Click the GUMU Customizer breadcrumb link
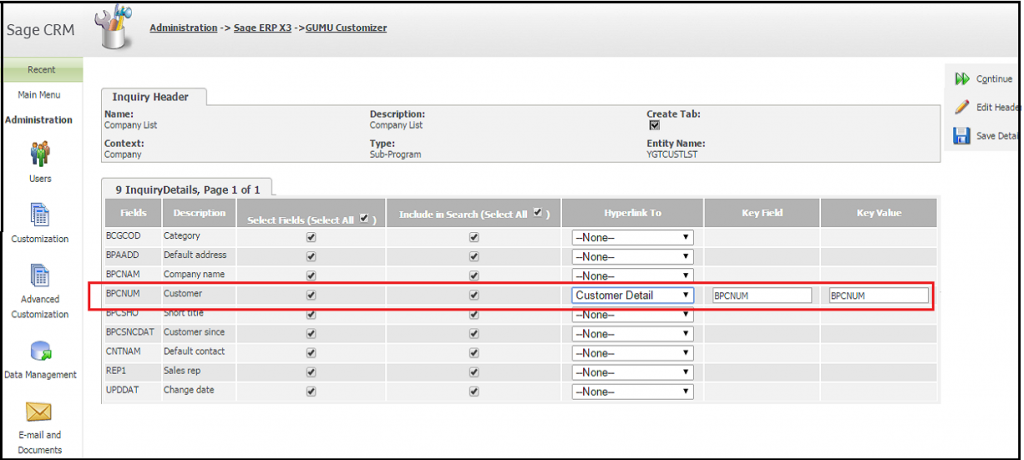 (346, 28)
